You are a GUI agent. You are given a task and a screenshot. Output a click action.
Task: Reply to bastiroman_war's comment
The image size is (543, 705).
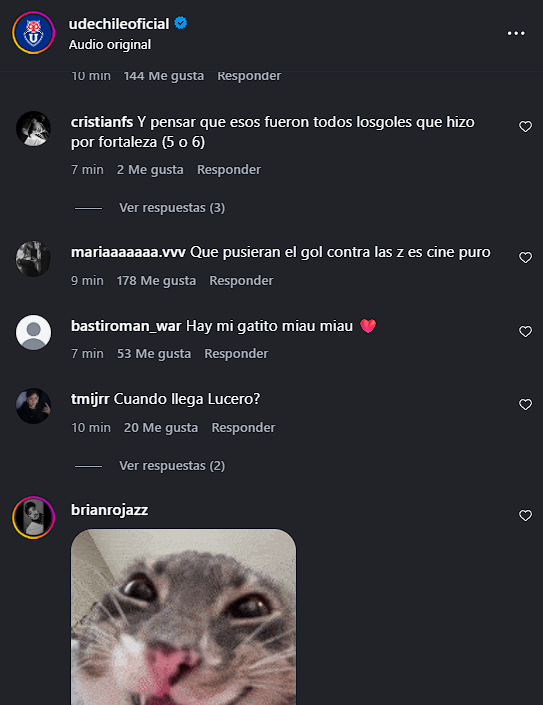coord(236,354)
